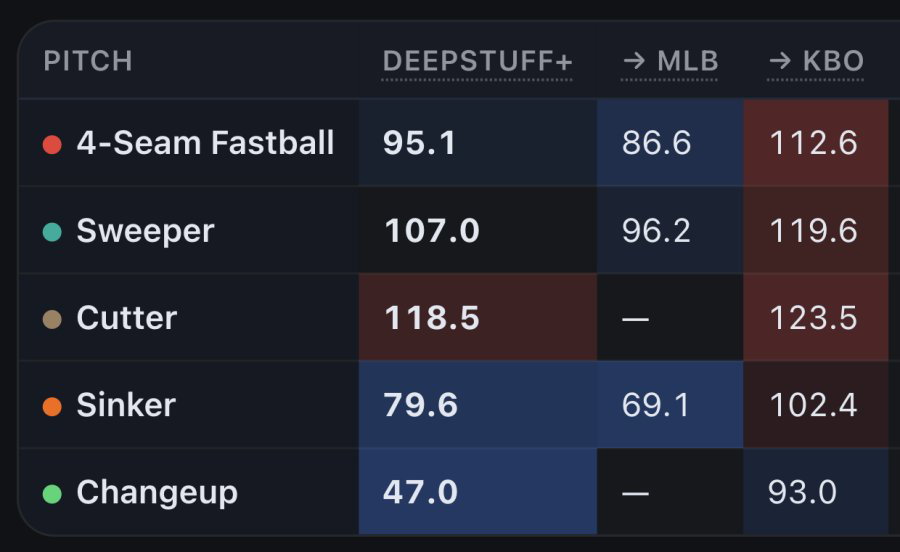
Task: Click the teal Sweeper color dot
Action: click(x=52, y=232)
